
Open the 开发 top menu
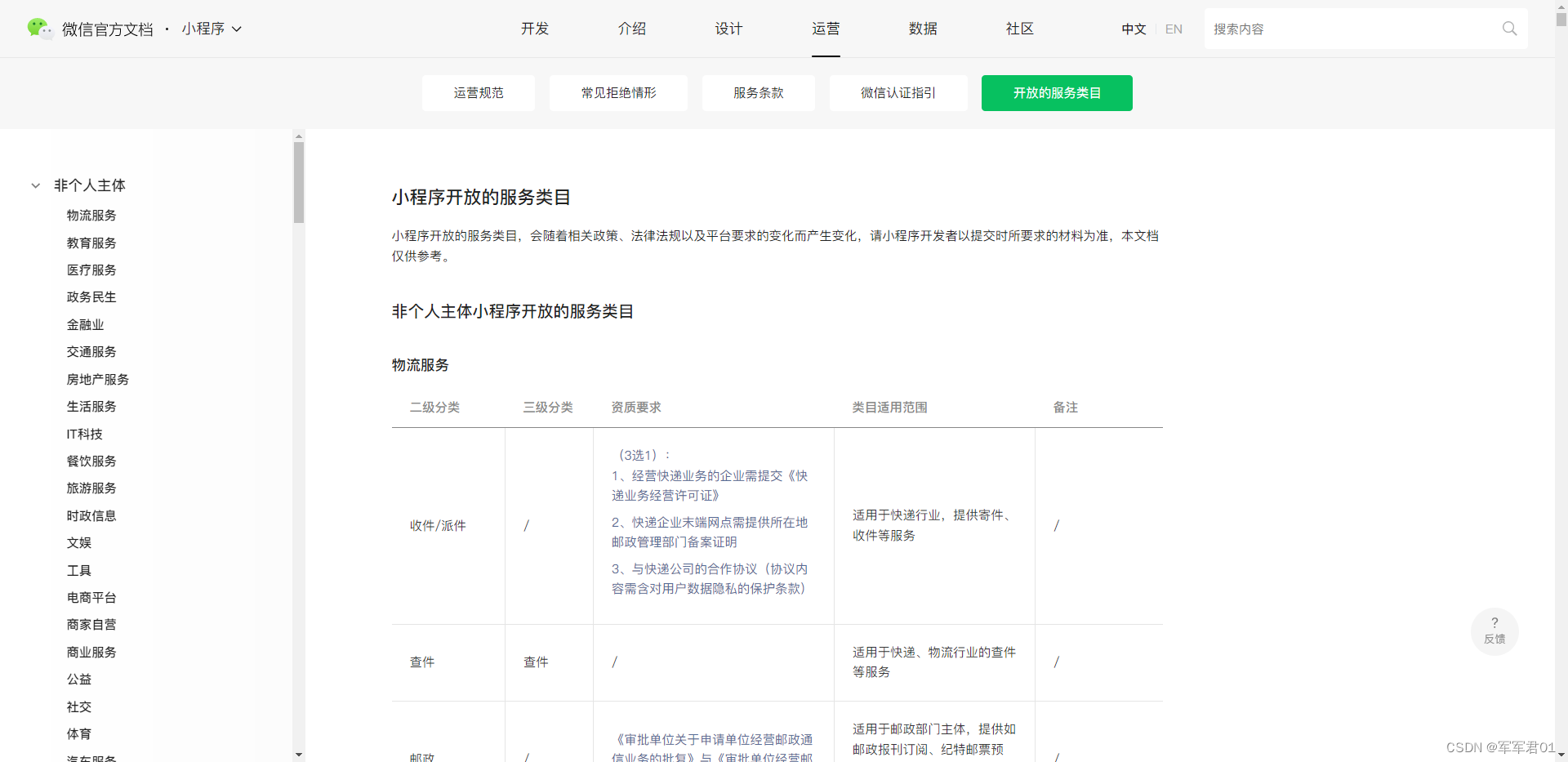pos(535,29)
